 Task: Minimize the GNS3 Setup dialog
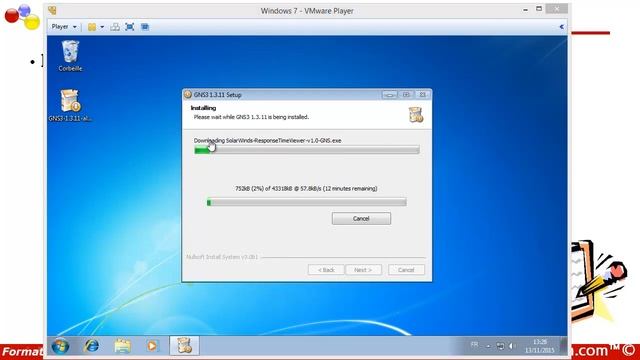click(x=389, y=95)
